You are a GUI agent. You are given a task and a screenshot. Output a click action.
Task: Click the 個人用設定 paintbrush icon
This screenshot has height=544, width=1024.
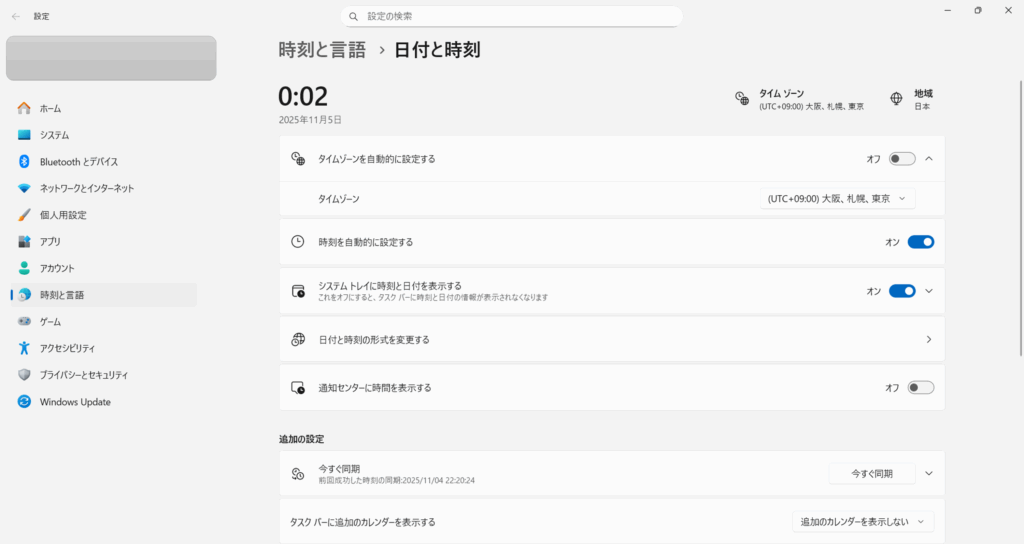tap(24, 215)
